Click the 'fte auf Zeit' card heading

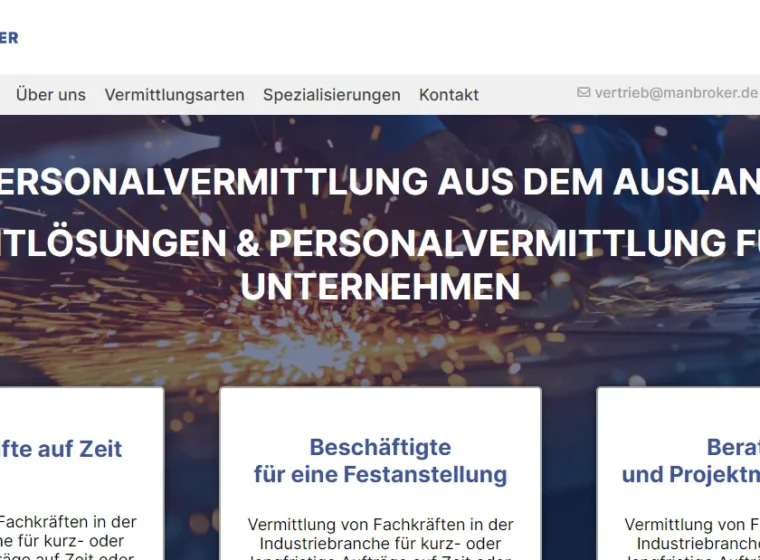pos(61,448)
